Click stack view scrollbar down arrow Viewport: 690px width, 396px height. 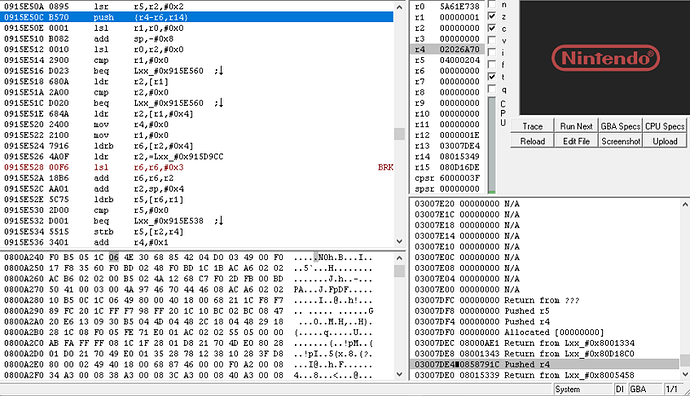[685, 374]
